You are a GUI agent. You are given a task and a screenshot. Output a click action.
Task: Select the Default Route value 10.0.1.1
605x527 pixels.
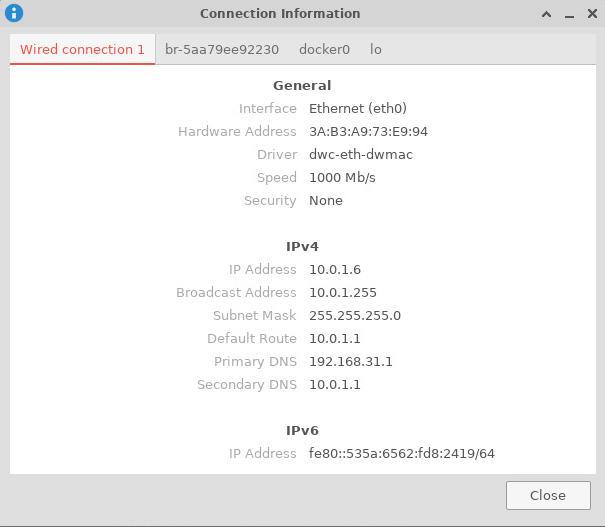click(x=335, y=339)
